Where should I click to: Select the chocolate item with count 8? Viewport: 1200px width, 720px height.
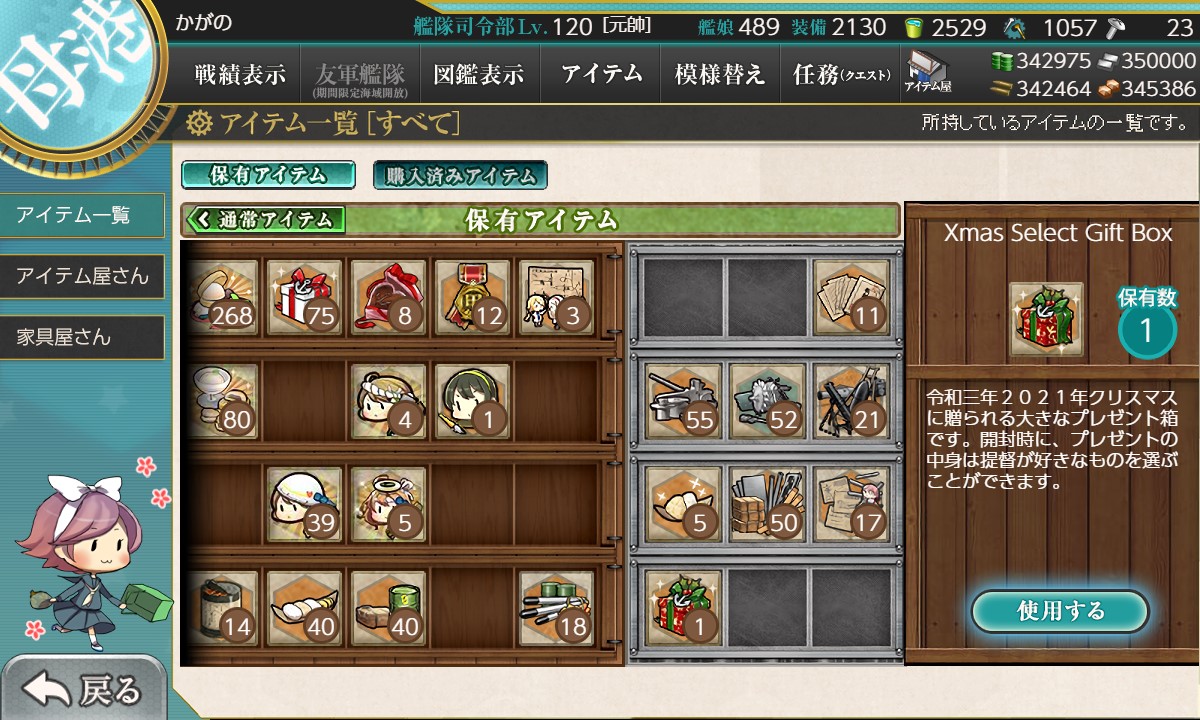388,297
